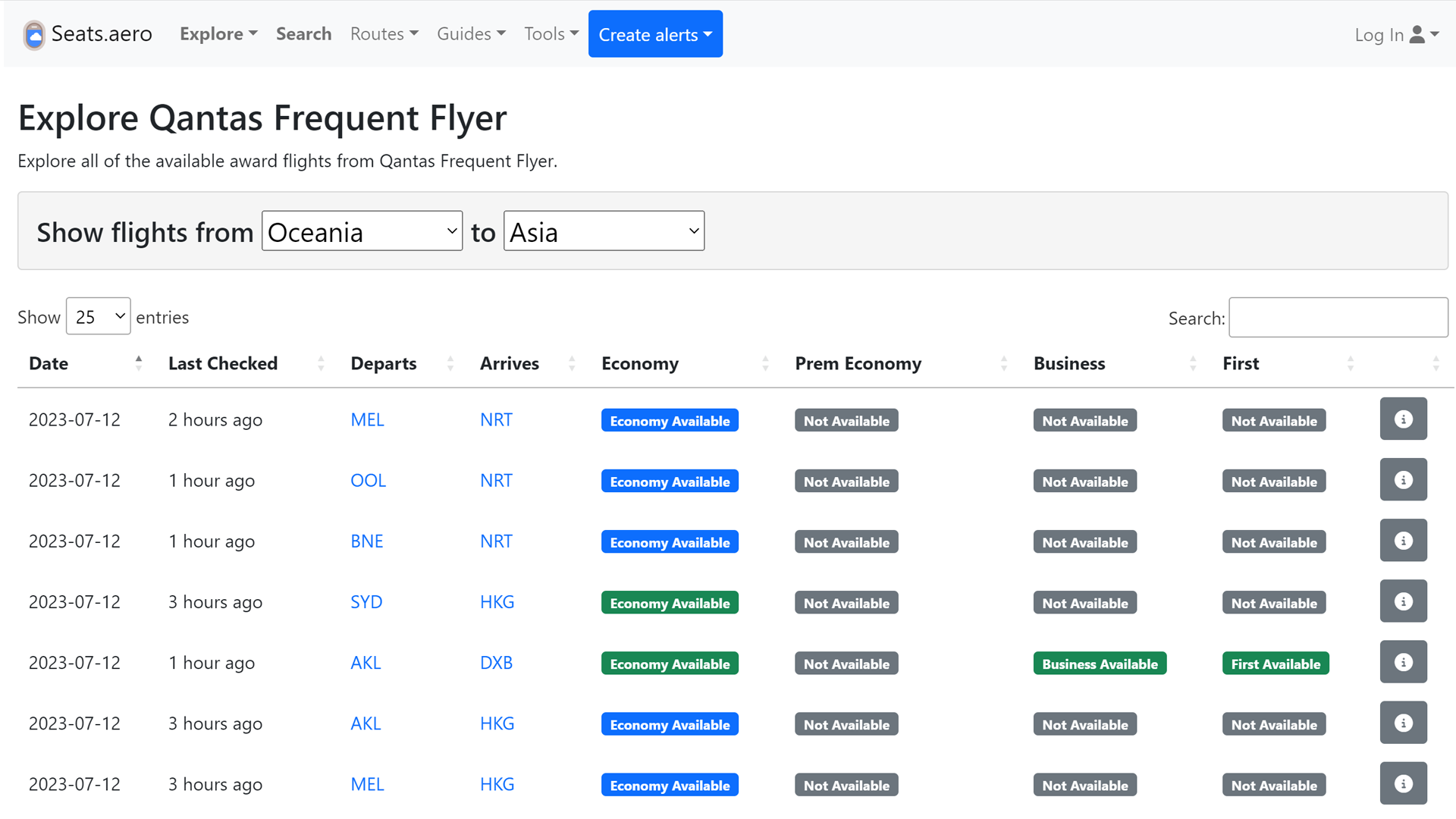Click Economy Available badge in BNE-NRT row
1456x819 pixels.
670,542
